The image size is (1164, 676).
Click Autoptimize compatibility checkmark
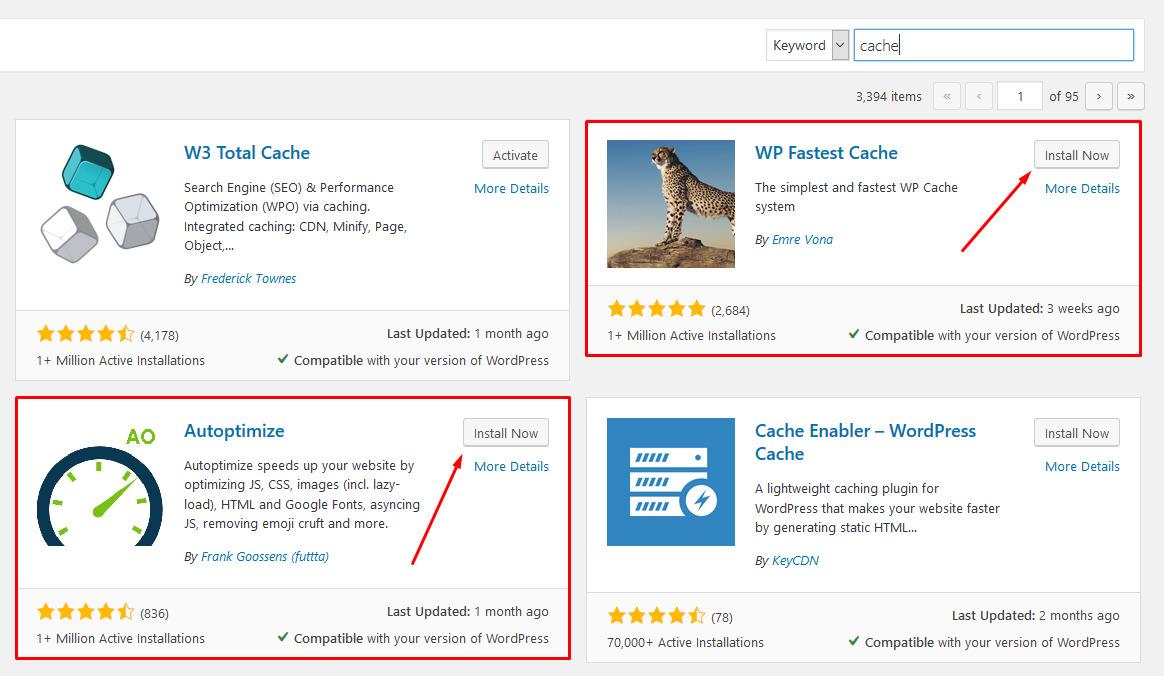[x=283, y=637]
